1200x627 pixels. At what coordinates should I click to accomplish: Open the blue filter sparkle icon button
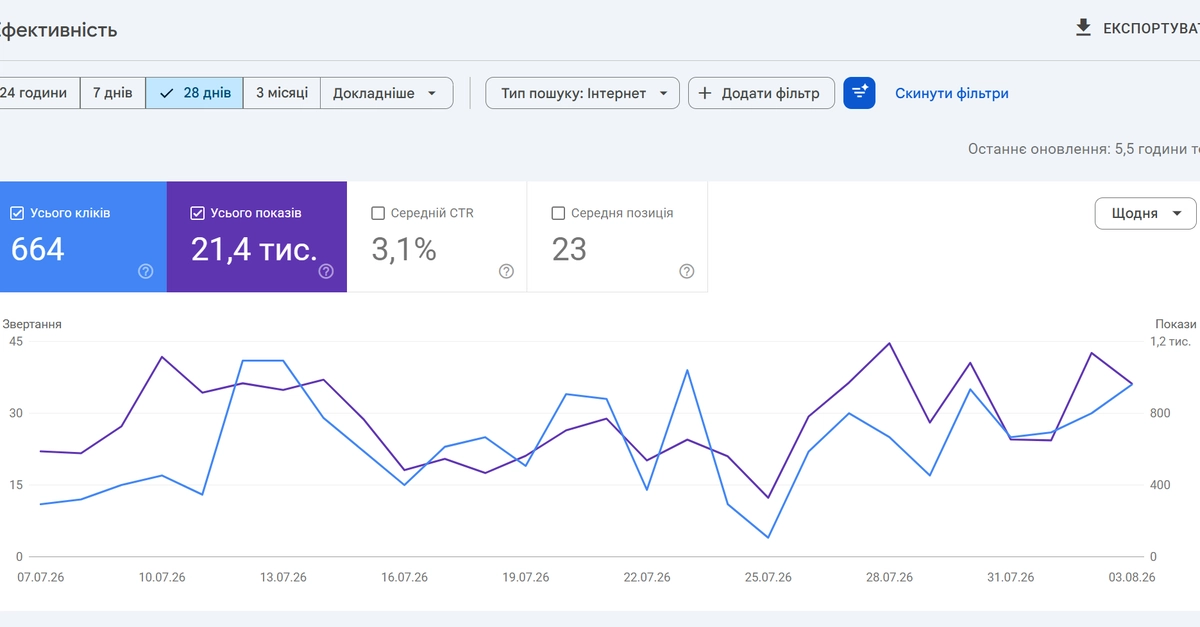[x=860, y=93]
